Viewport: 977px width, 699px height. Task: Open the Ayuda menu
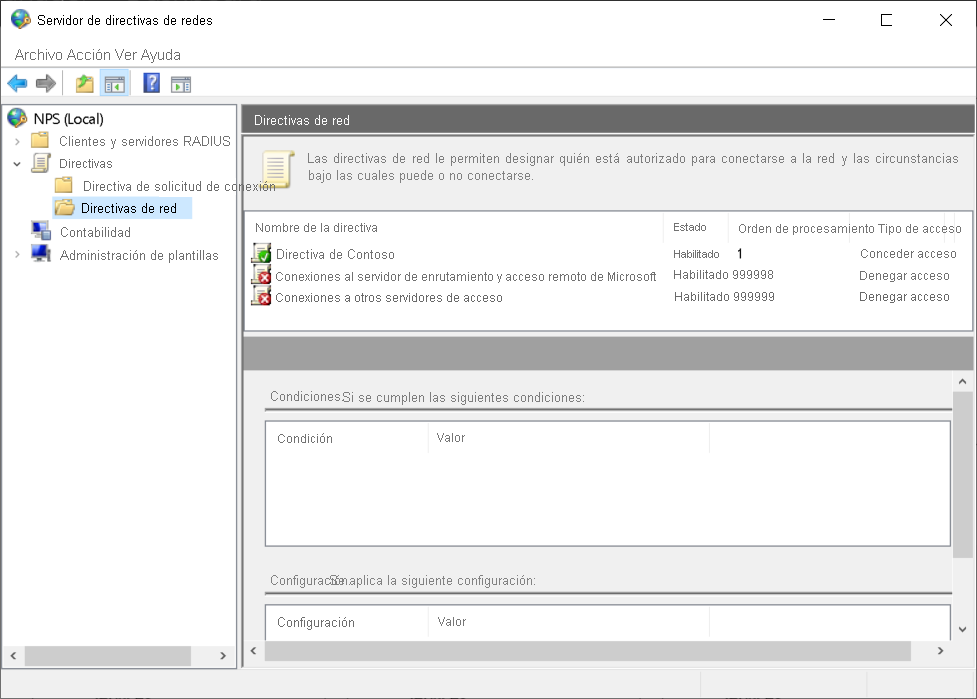160,55
